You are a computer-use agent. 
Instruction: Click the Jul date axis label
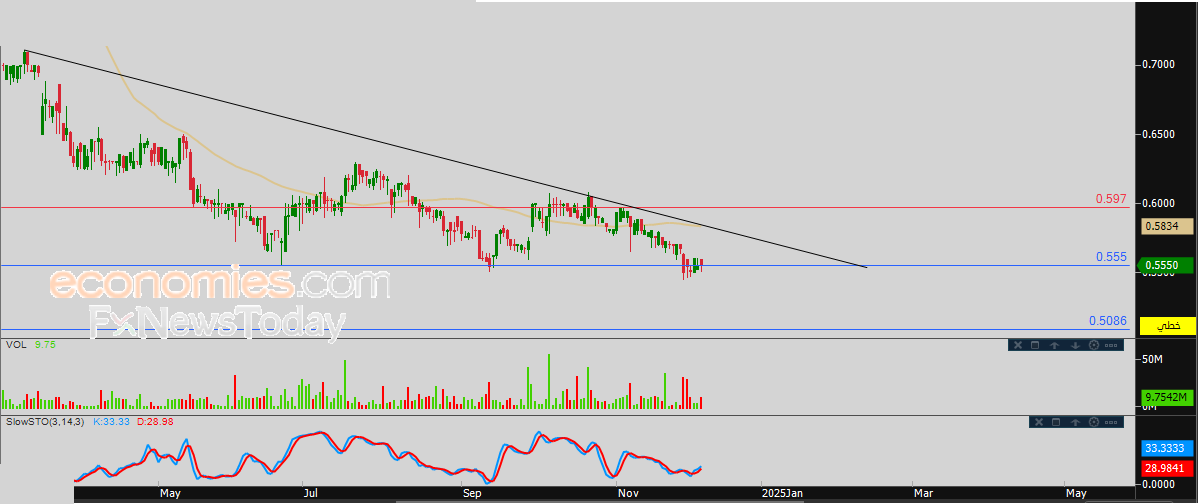pos(311,494)
